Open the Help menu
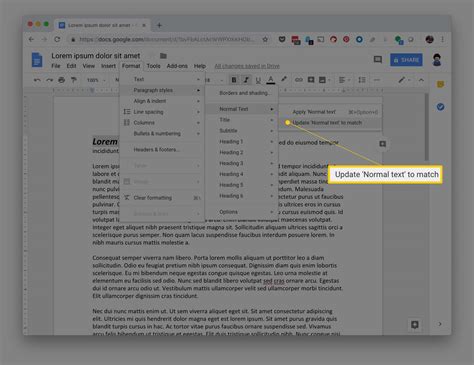 tap(200, 66)
